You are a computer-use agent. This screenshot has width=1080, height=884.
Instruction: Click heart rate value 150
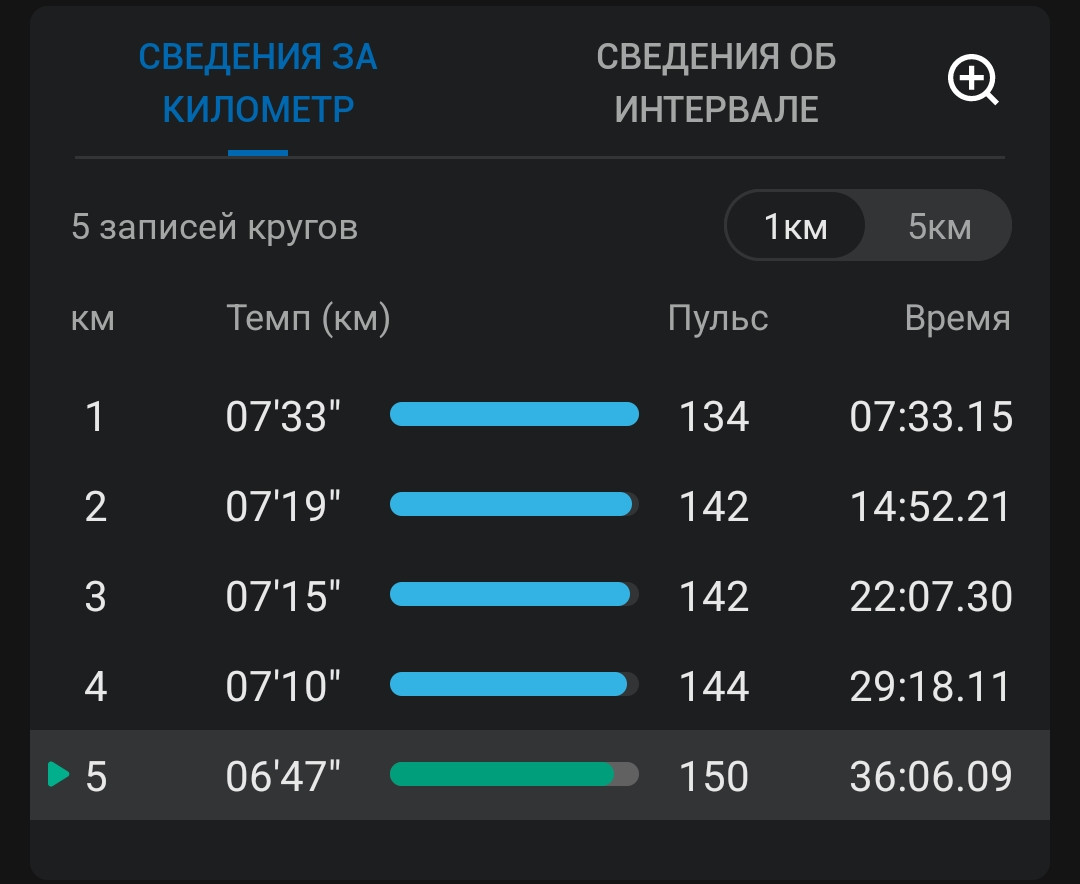(714, 776)
